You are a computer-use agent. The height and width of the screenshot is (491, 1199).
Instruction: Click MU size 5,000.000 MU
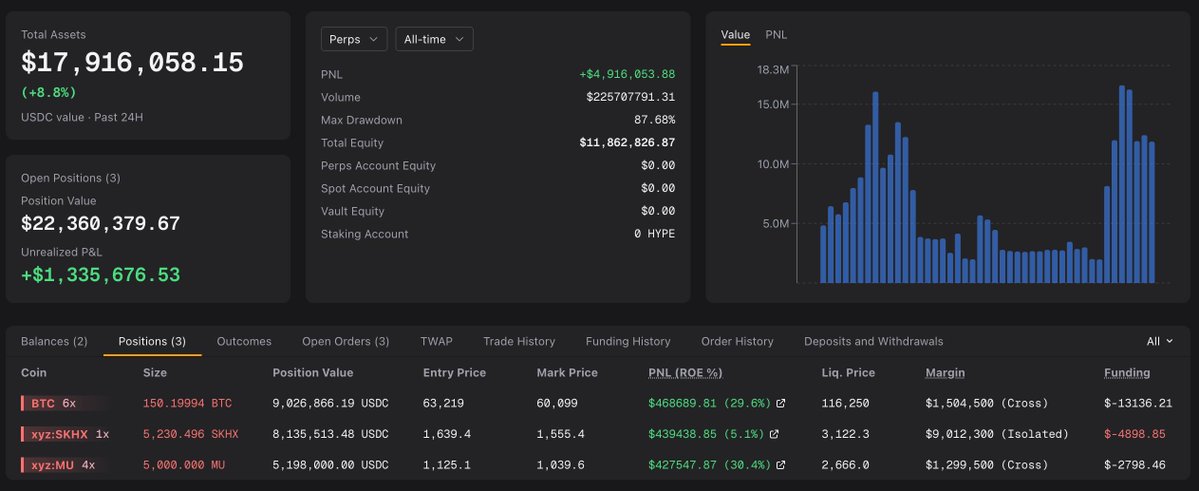click(x=184, y=464)
